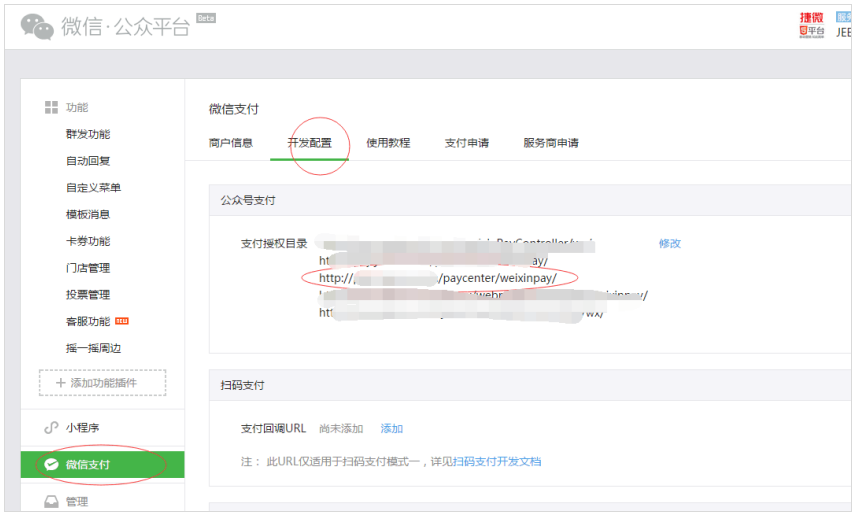Open 卡券功能 in the sidebar
This screenshot has width=860, height=515.
88,241
